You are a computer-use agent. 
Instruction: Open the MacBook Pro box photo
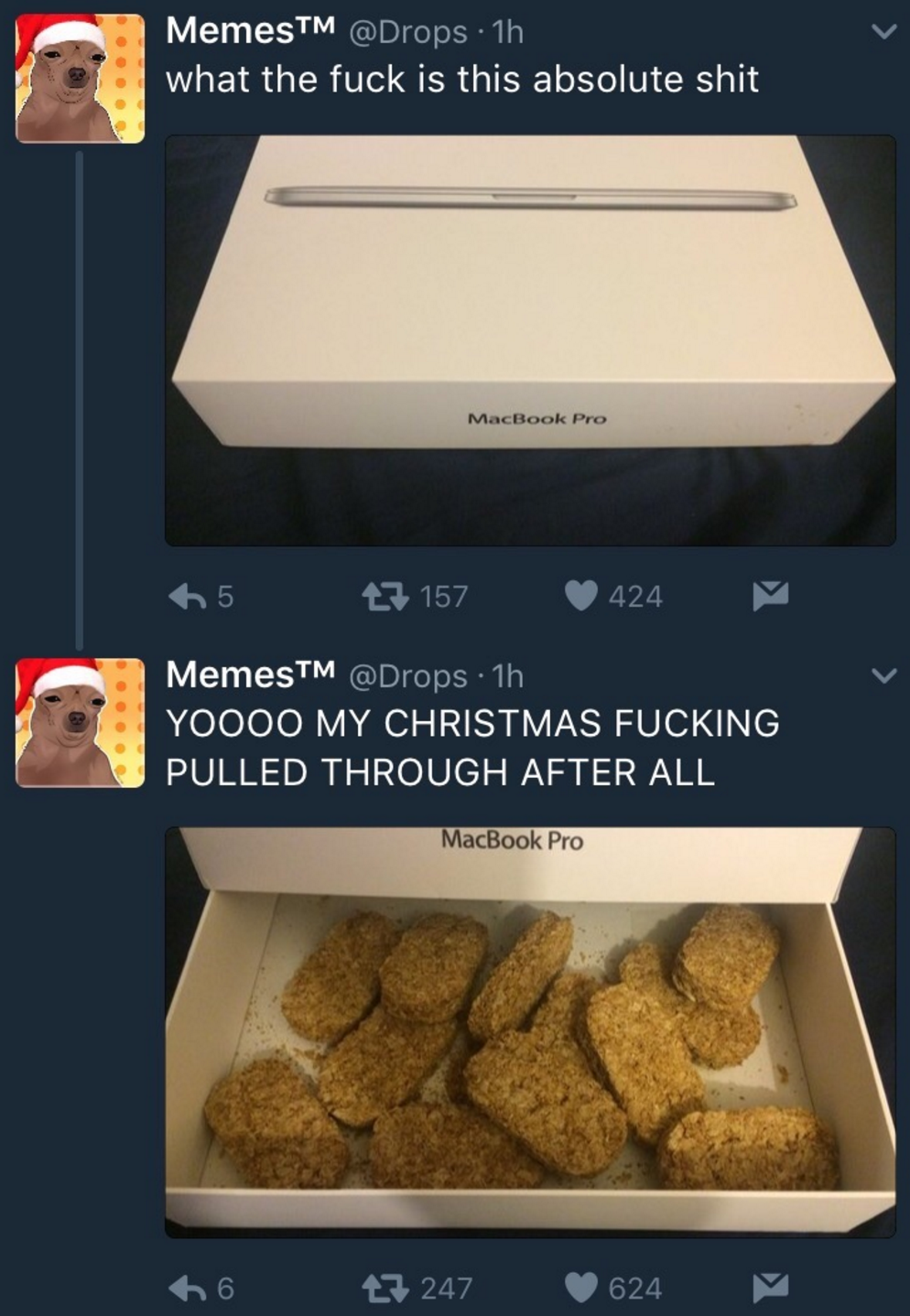(x=528, y=339)
